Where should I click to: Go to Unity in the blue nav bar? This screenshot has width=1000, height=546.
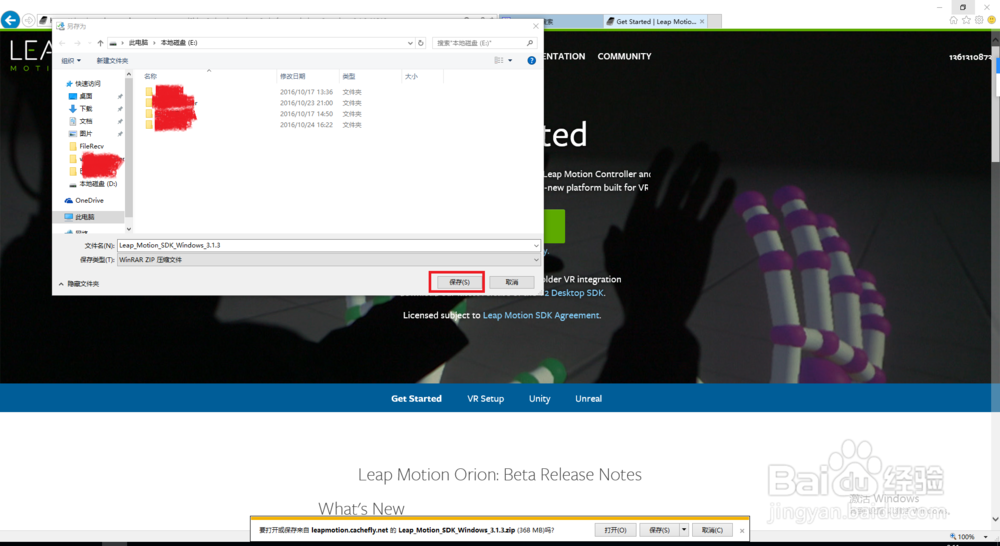point(540,399)
